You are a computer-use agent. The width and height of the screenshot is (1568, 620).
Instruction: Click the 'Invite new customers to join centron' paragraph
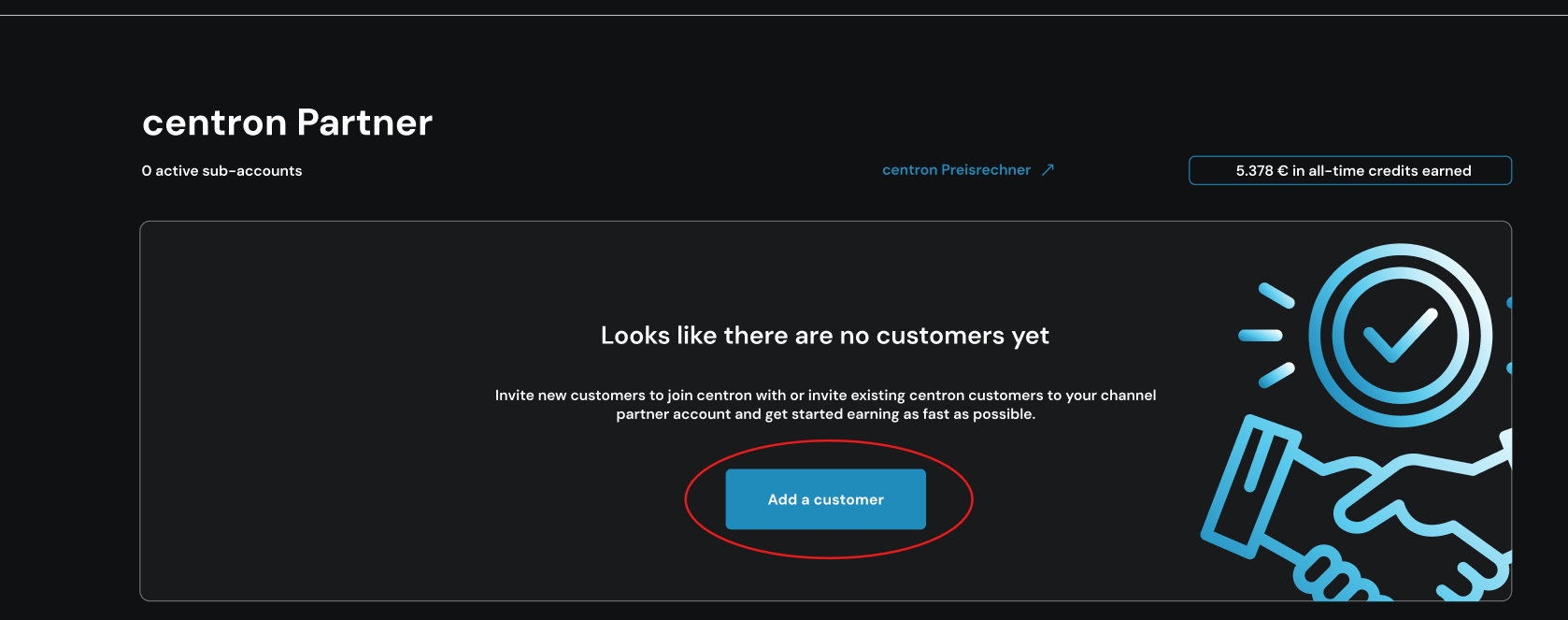click(x=825, y=404)
